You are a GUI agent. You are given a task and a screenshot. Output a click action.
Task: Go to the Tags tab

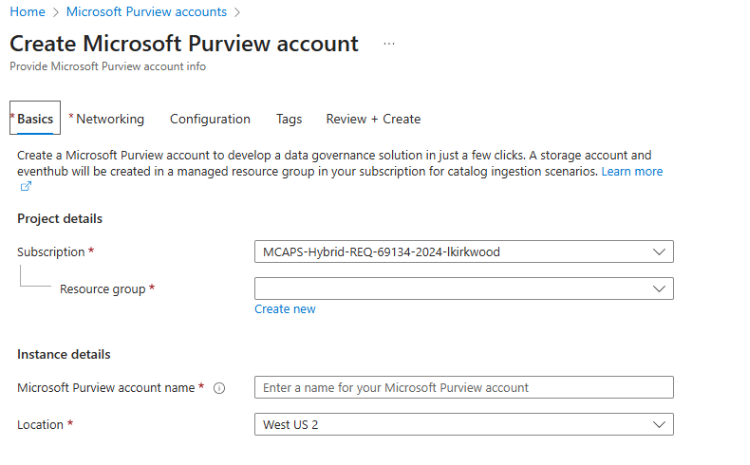click(289, 119)
